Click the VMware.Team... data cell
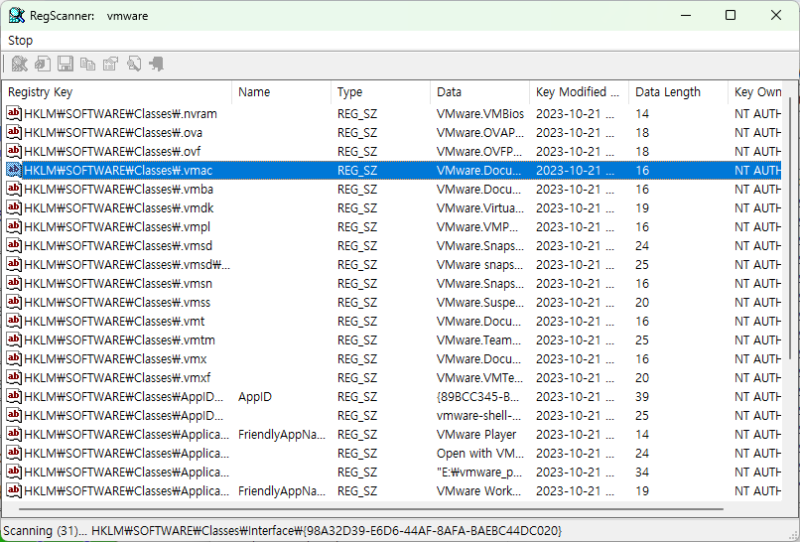 (x=479, y=340)
